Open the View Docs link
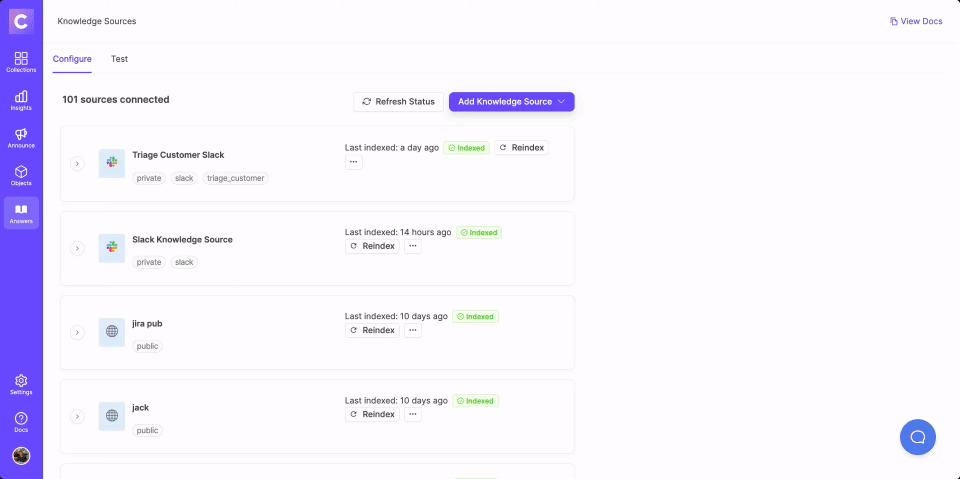The image size is (960, 479). coord(916,21)
